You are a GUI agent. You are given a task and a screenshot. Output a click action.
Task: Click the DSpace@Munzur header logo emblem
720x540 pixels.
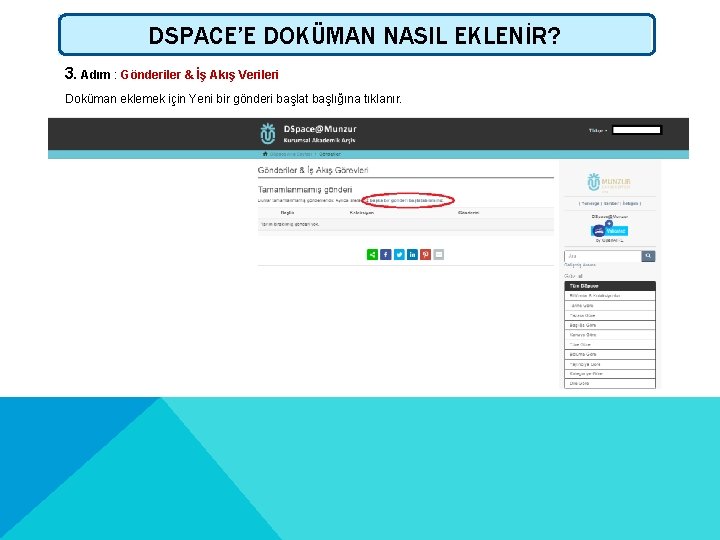268,134
